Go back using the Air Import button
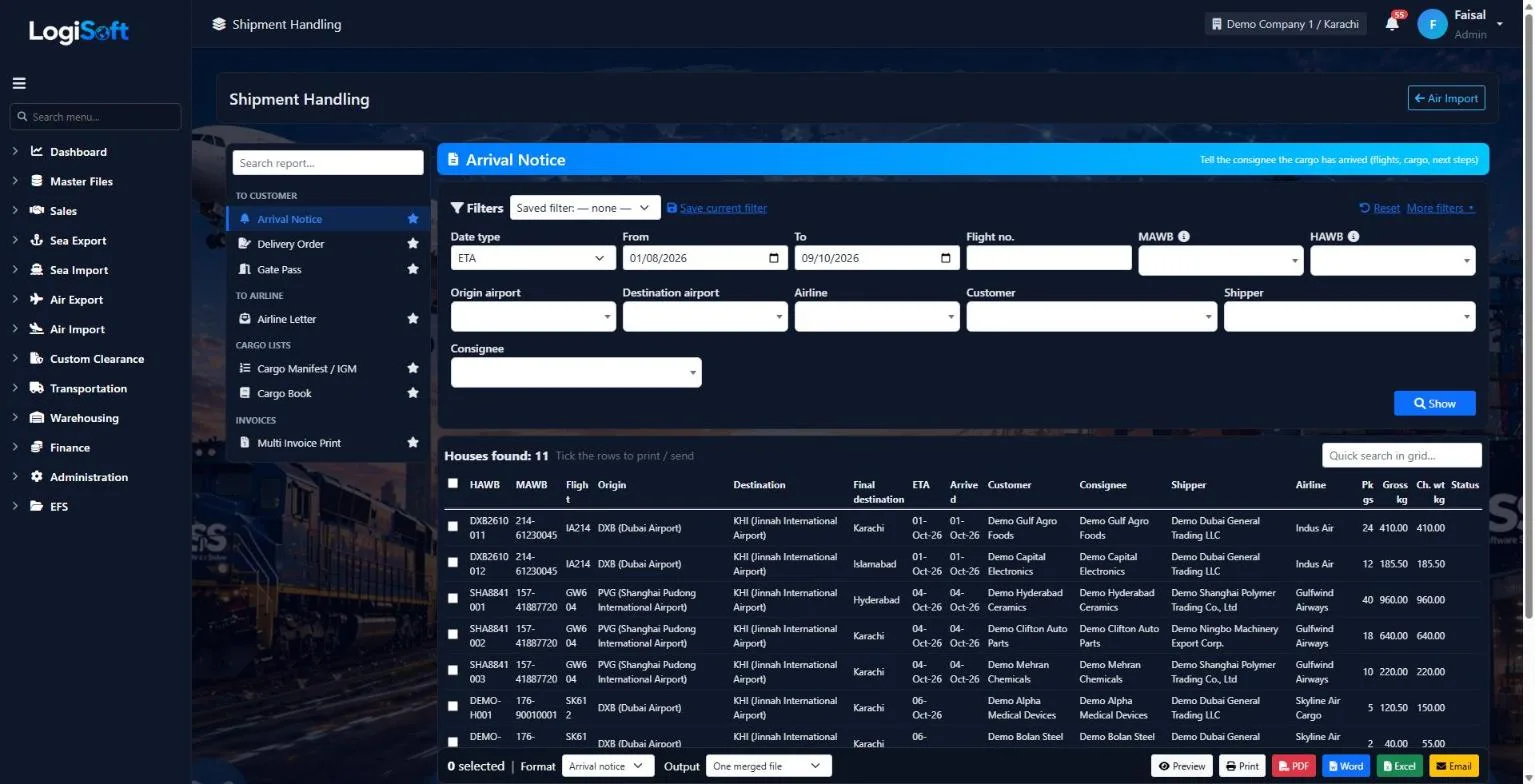 (x=1446, y=98)
